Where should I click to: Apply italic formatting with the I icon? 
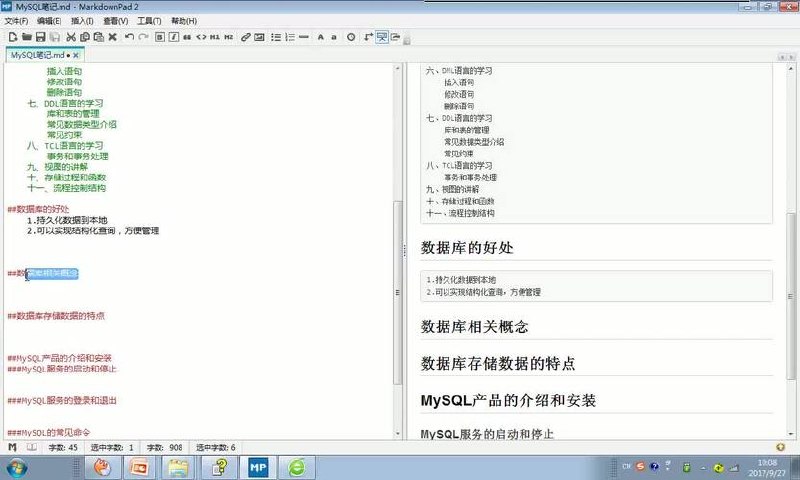click(x=173, y=37)
